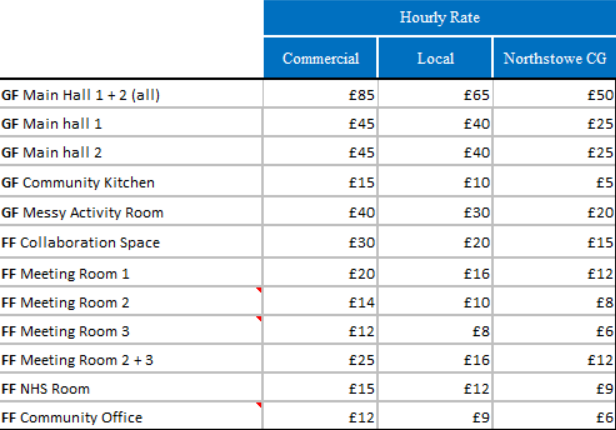Click the Northstowe CG rate for Community Kitchen
Viewport: 616px width, 430px height.
point(554,183)
